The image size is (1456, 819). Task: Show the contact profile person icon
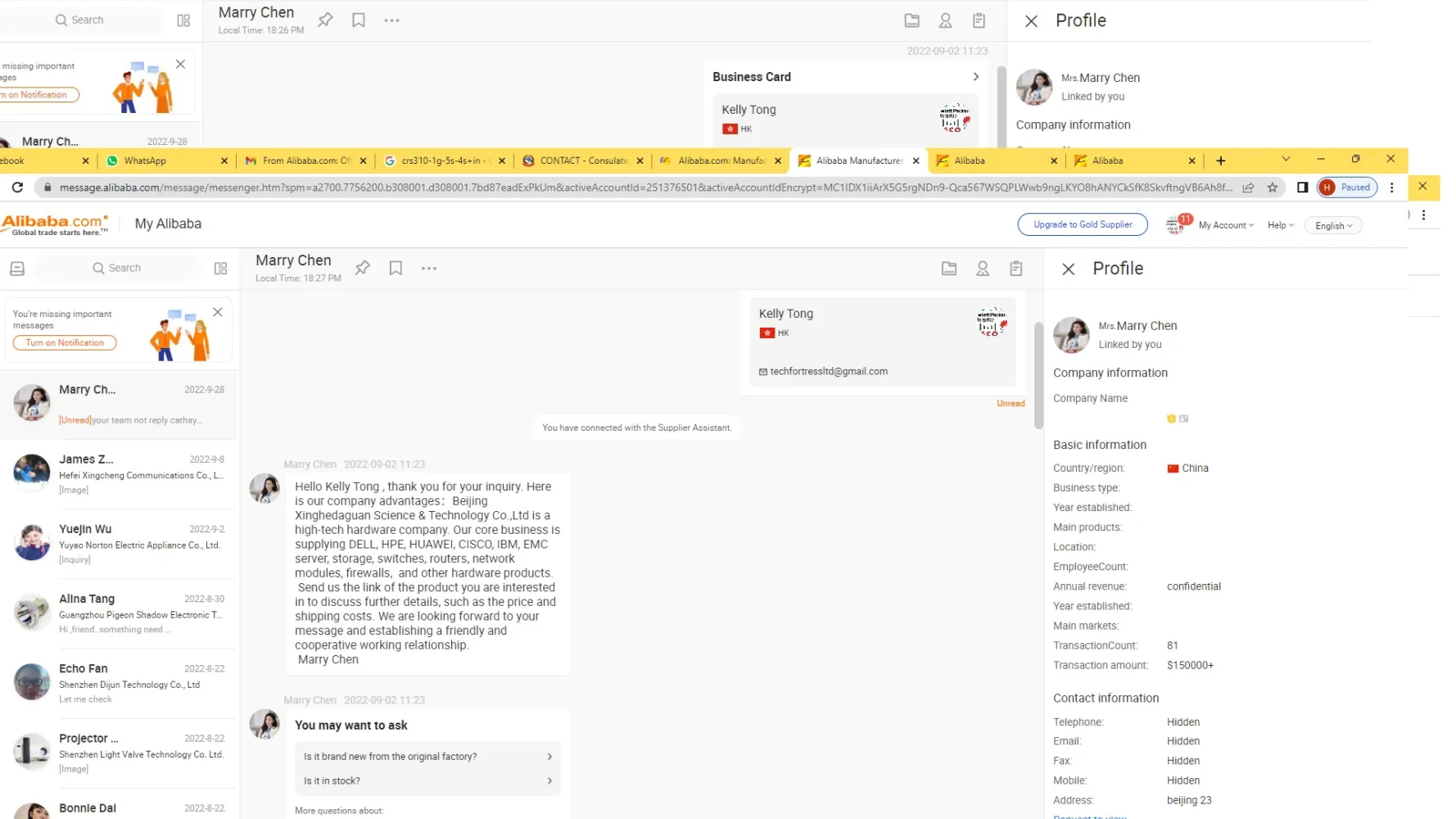[983, 268]
